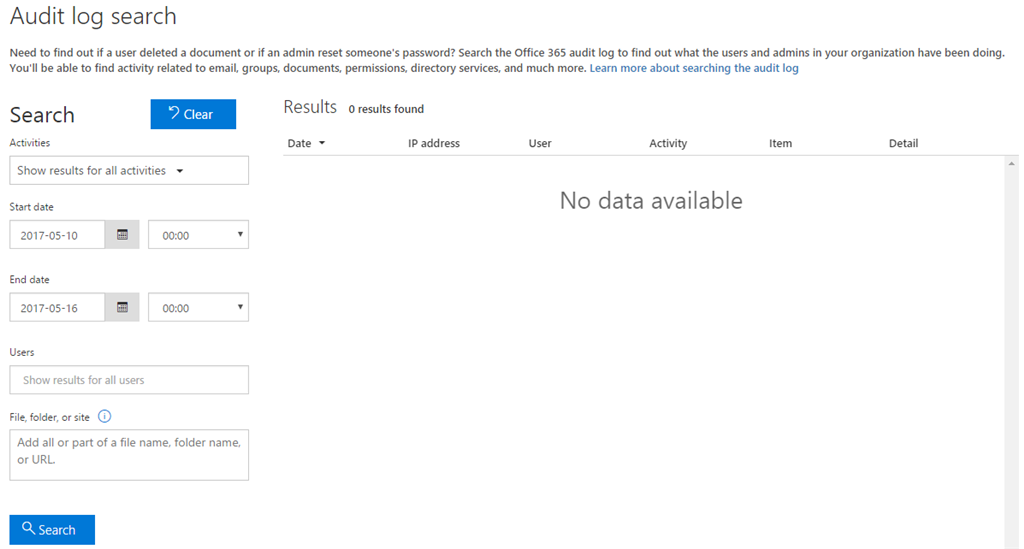The height and width of the screenshot is (549, 1024).
Task: Click the scrollbar up arrow in Results
Action: pos(1012,164)
